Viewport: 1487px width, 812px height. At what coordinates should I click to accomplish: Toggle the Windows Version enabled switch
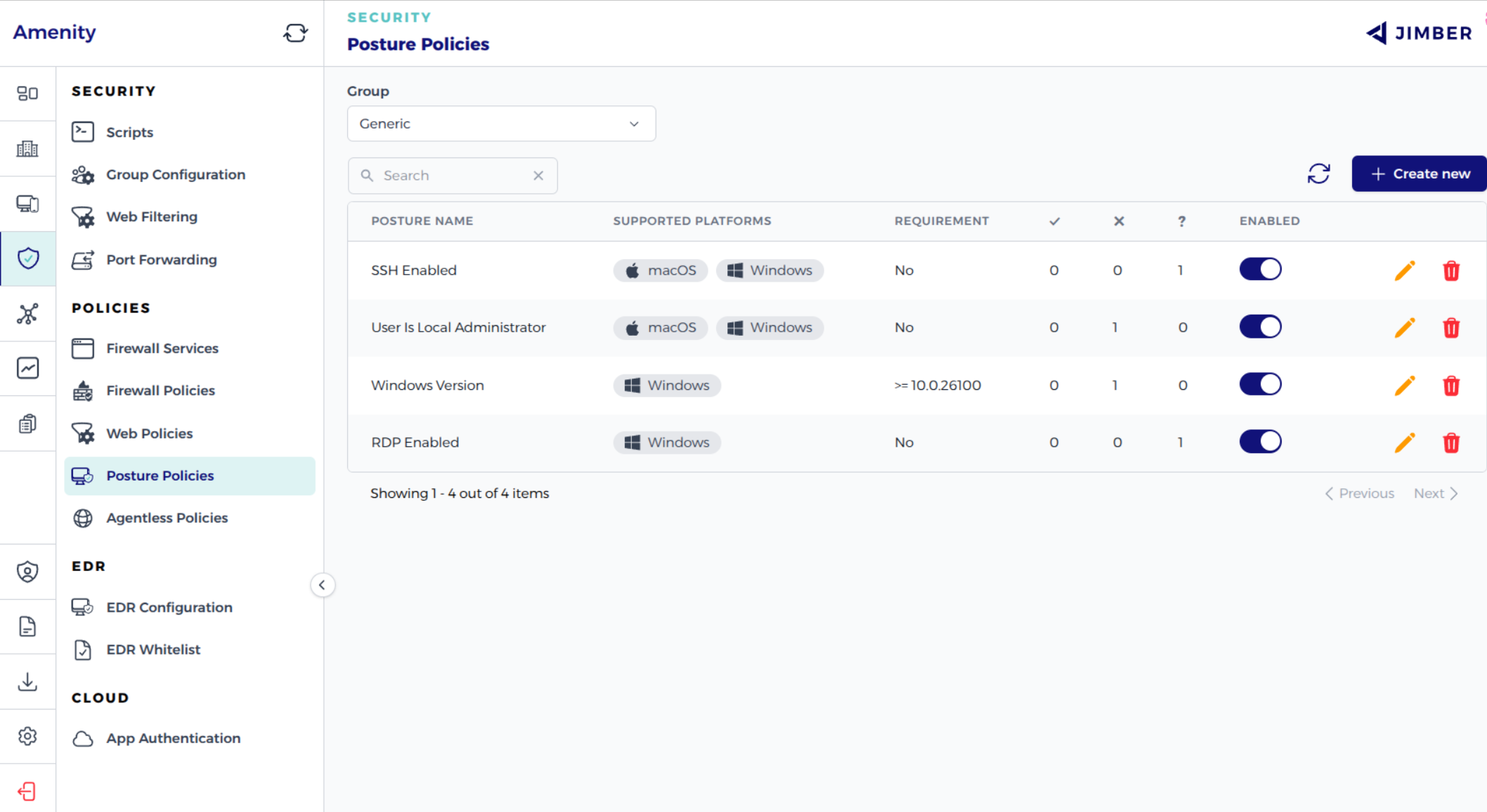[1260, 384]
